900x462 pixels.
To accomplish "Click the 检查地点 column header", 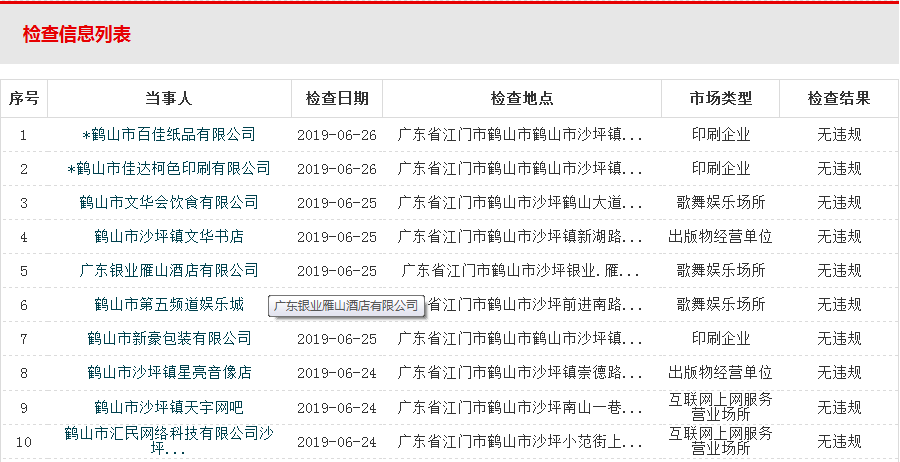I will [521, 98].
